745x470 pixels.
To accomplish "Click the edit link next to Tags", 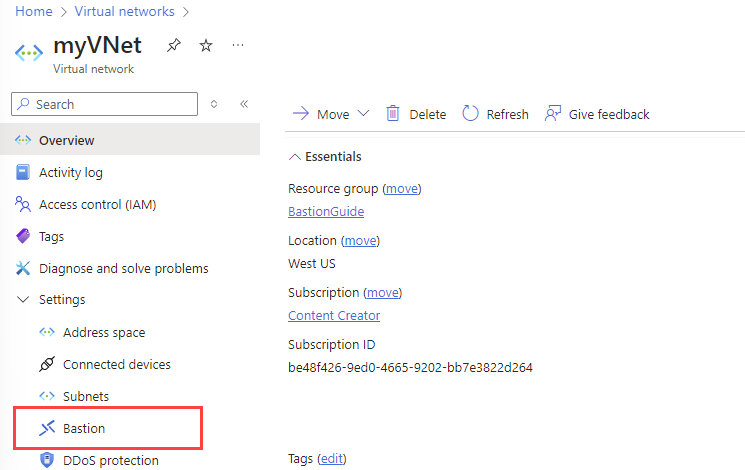I will pos(331,458).
